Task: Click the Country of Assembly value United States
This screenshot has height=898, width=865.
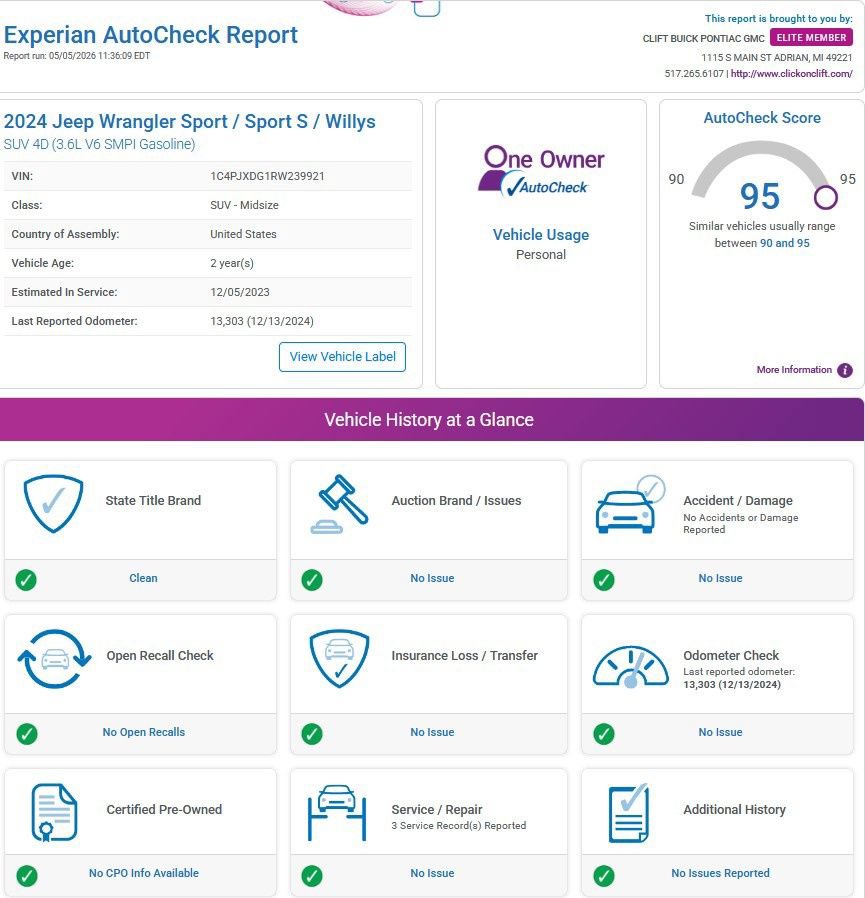Action: point(243,234)
